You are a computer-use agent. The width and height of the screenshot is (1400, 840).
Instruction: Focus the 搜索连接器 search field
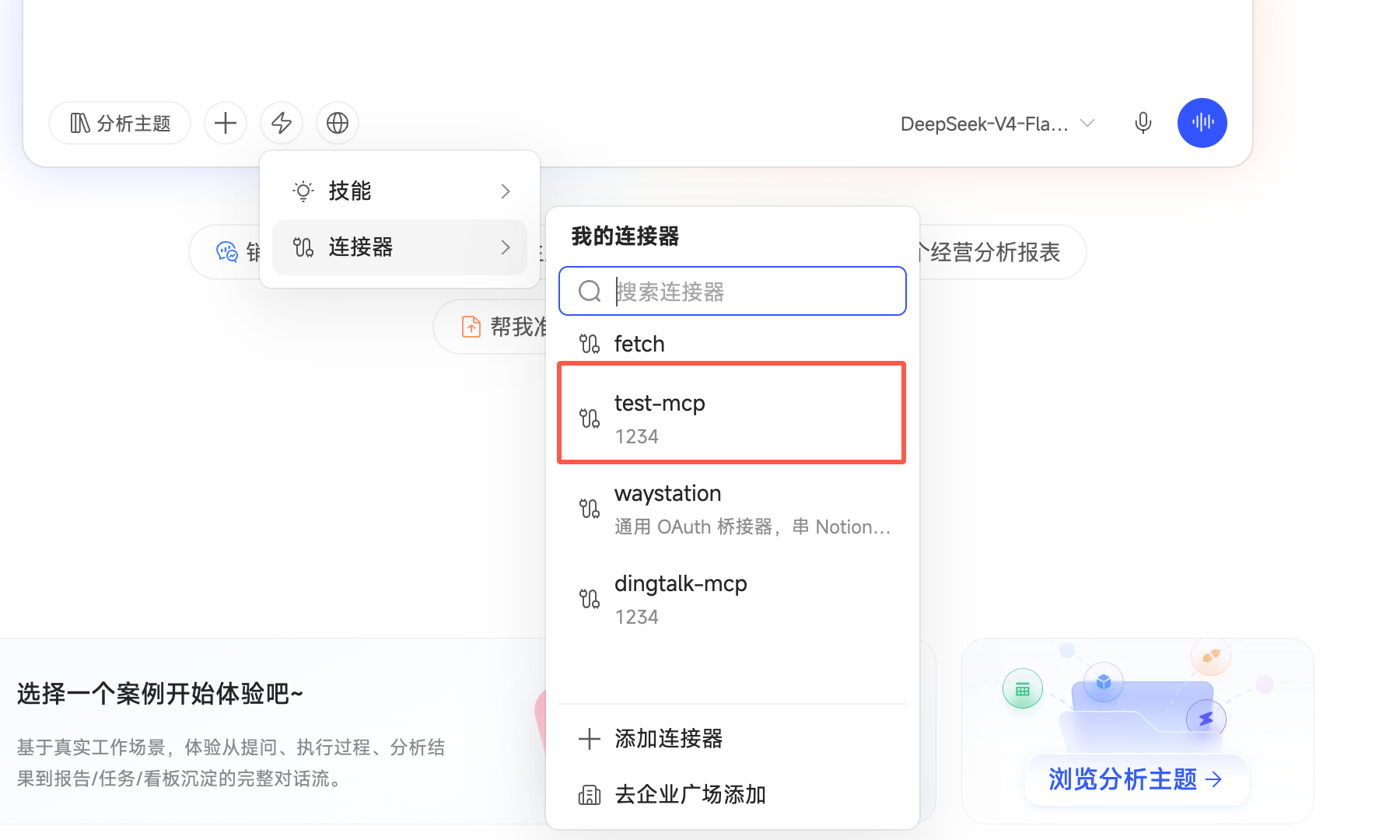coord(733,291)
